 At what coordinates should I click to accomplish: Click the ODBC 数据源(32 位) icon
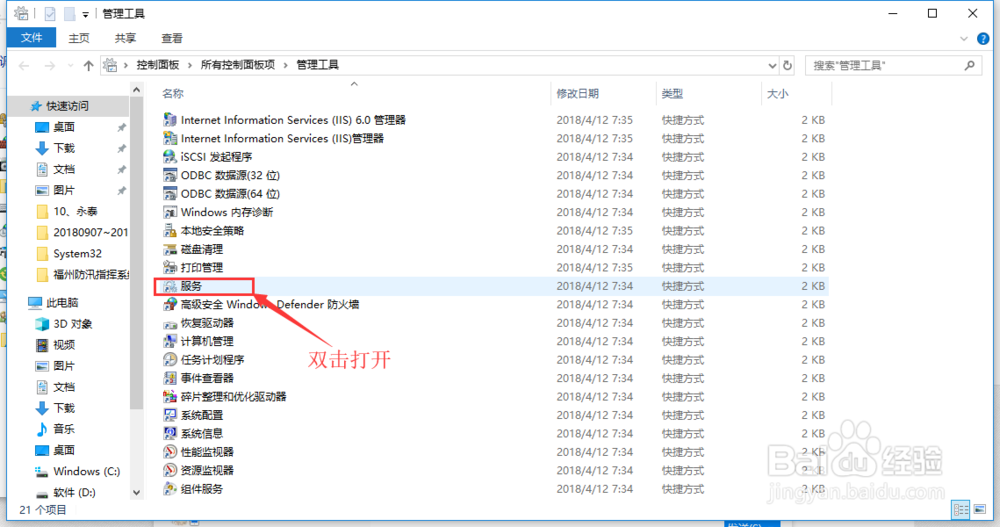click(170, 175)
